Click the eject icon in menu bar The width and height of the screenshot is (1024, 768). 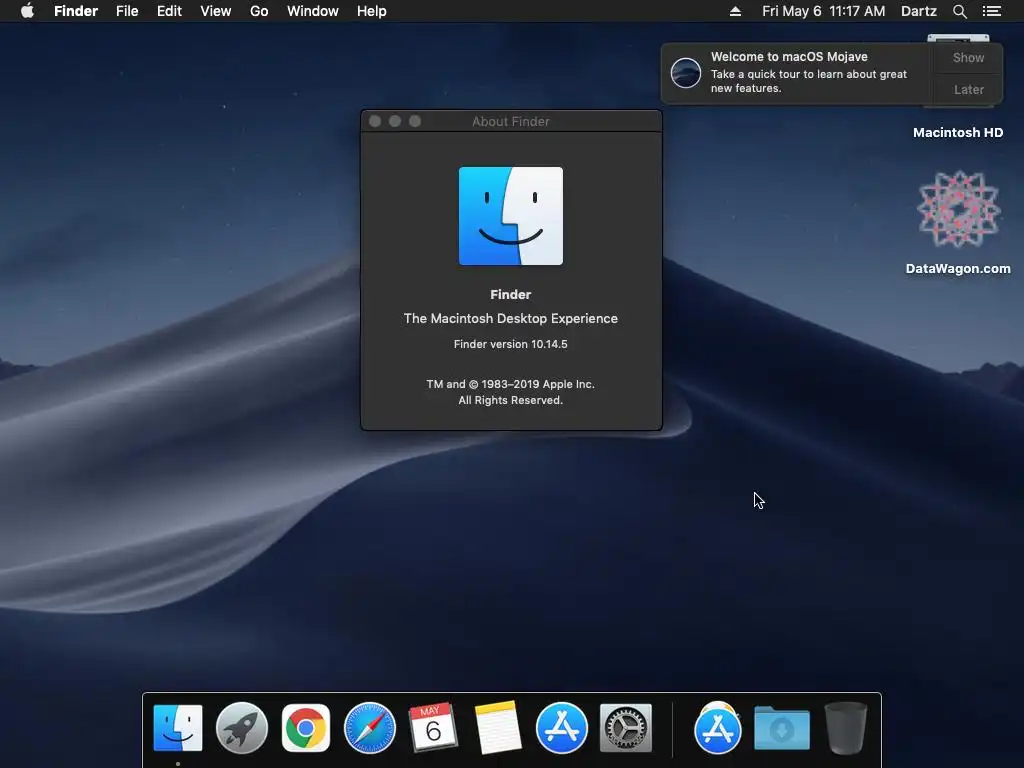(x=735, y=11)
